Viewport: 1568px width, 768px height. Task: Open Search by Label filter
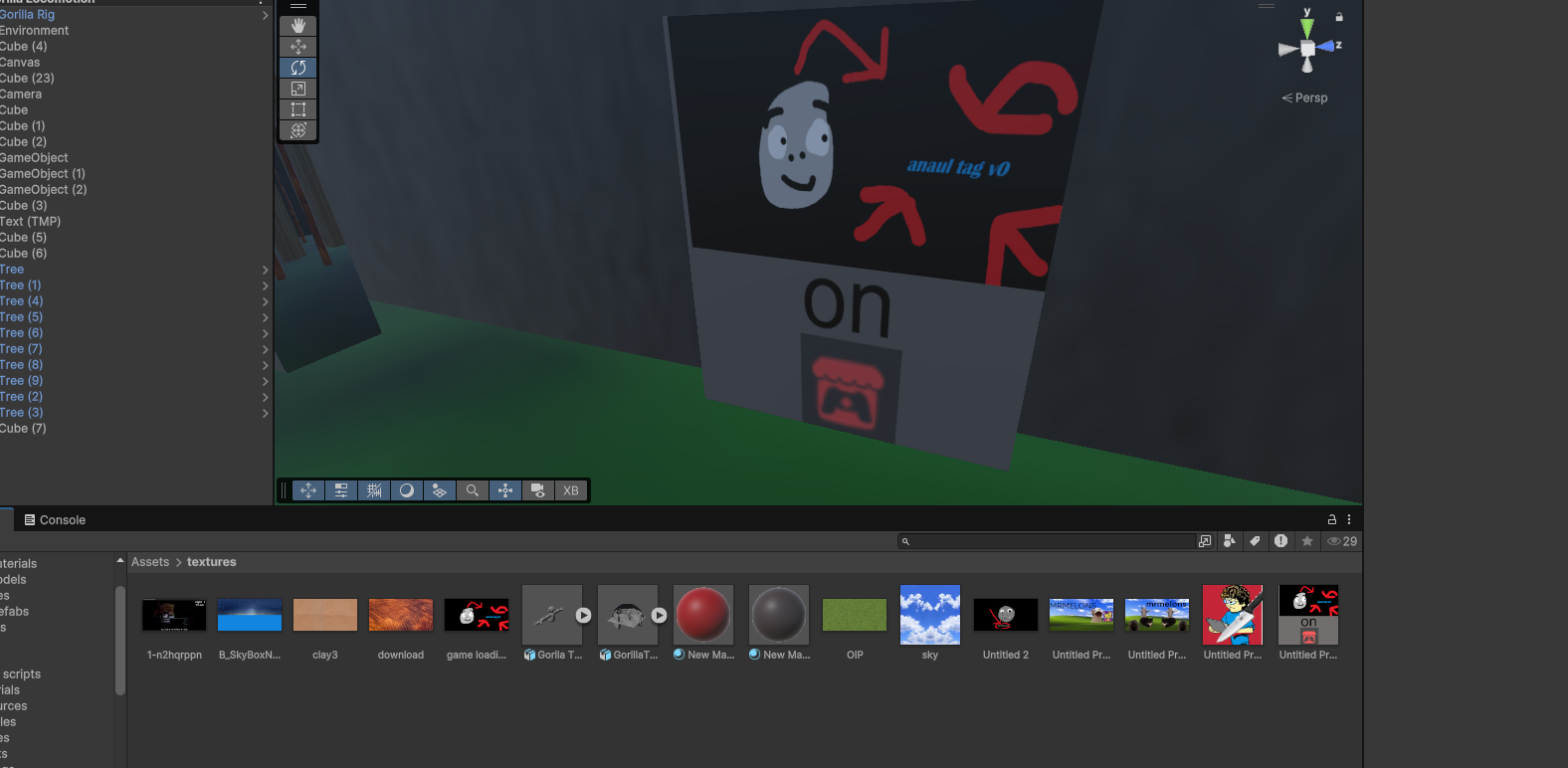1256,541
